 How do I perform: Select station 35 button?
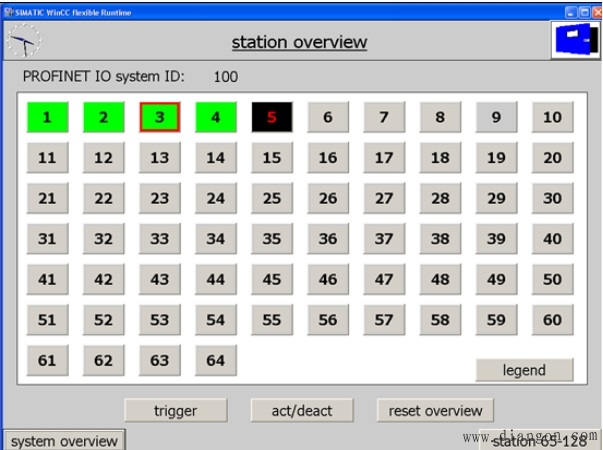pyautogui.click(x=272, y=238)
